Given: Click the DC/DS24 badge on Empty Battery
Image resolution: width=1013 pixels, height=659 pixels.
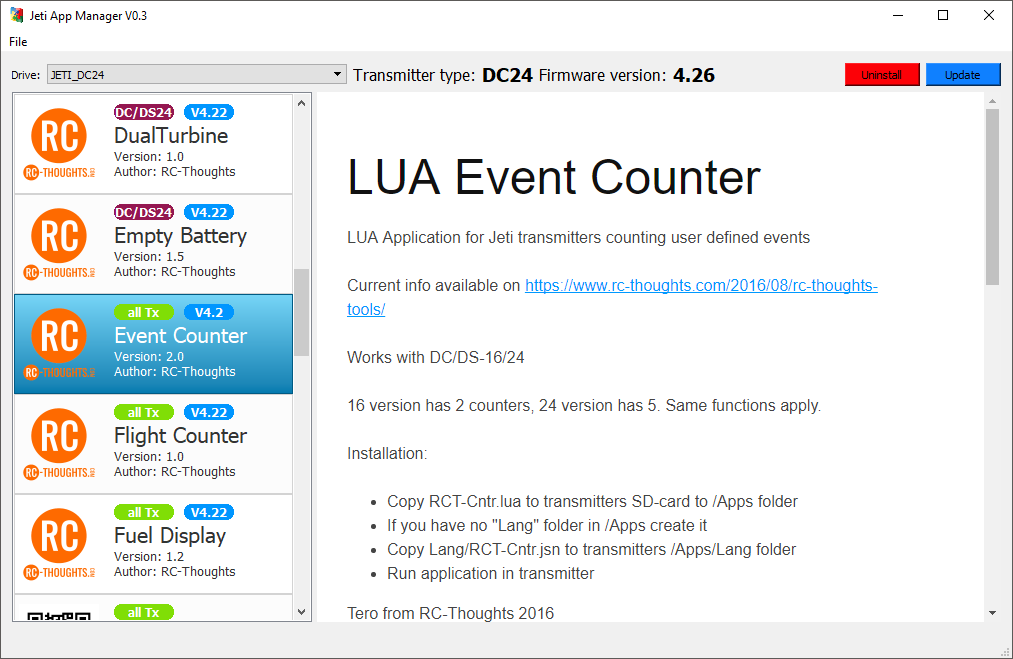Looking at the screenshot, I should 143,213.
